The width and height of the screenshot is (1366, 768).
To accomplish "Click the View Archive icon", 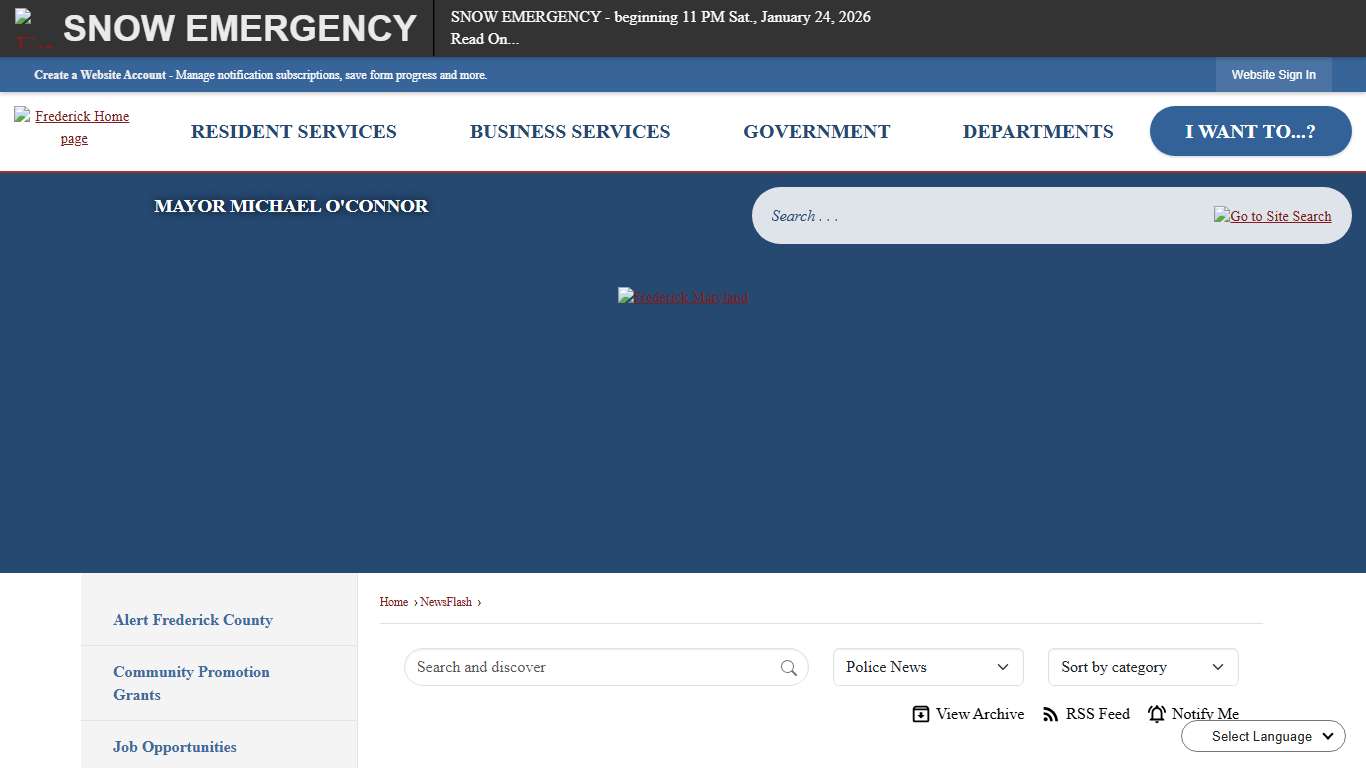I will 921,714.
